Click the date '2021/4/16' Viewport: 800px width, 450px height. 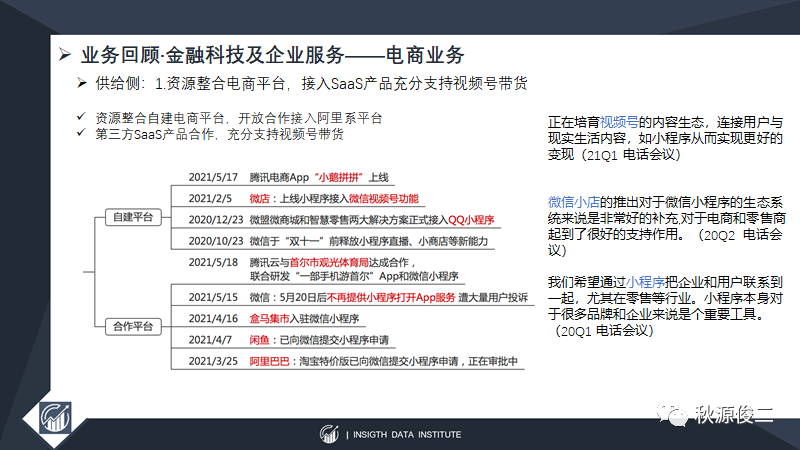click(x=213, y=318)
